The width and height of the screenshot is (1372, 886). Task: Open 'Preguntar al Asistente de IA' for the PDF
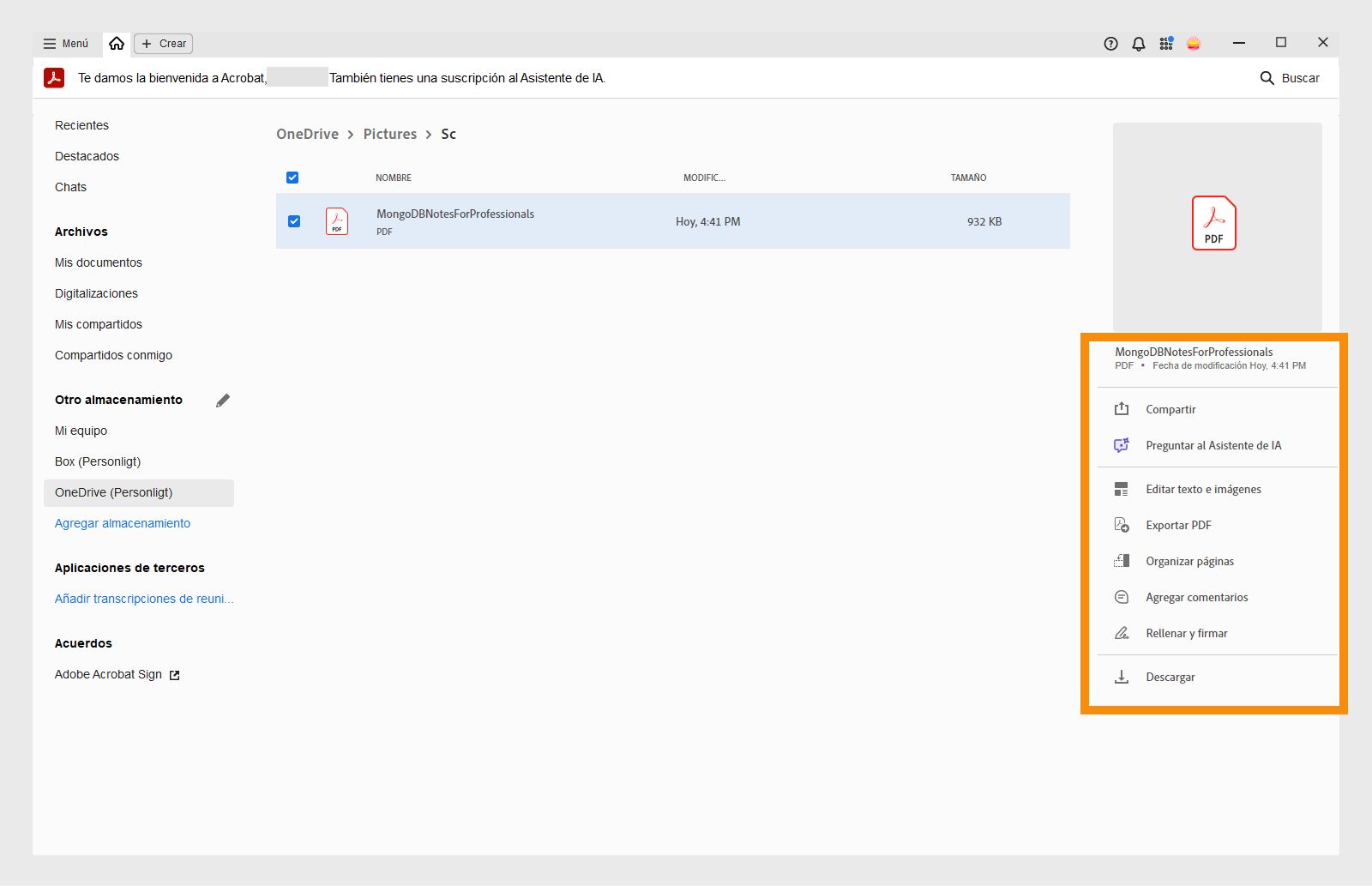coord(1214,445)
